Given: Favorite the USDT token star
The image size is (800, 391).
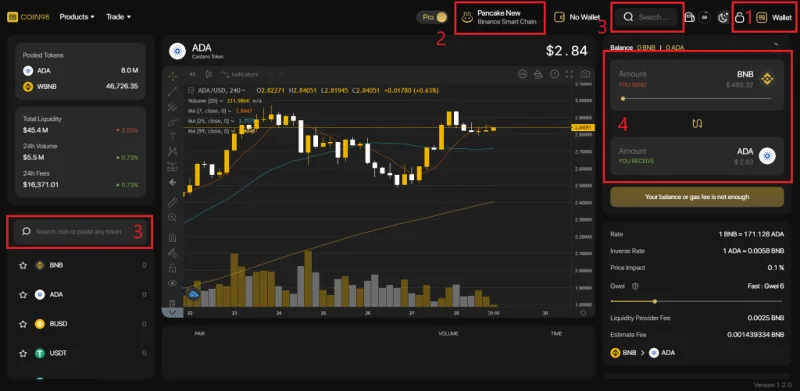Looking at the screenshot, I should [x=22, y=353].
